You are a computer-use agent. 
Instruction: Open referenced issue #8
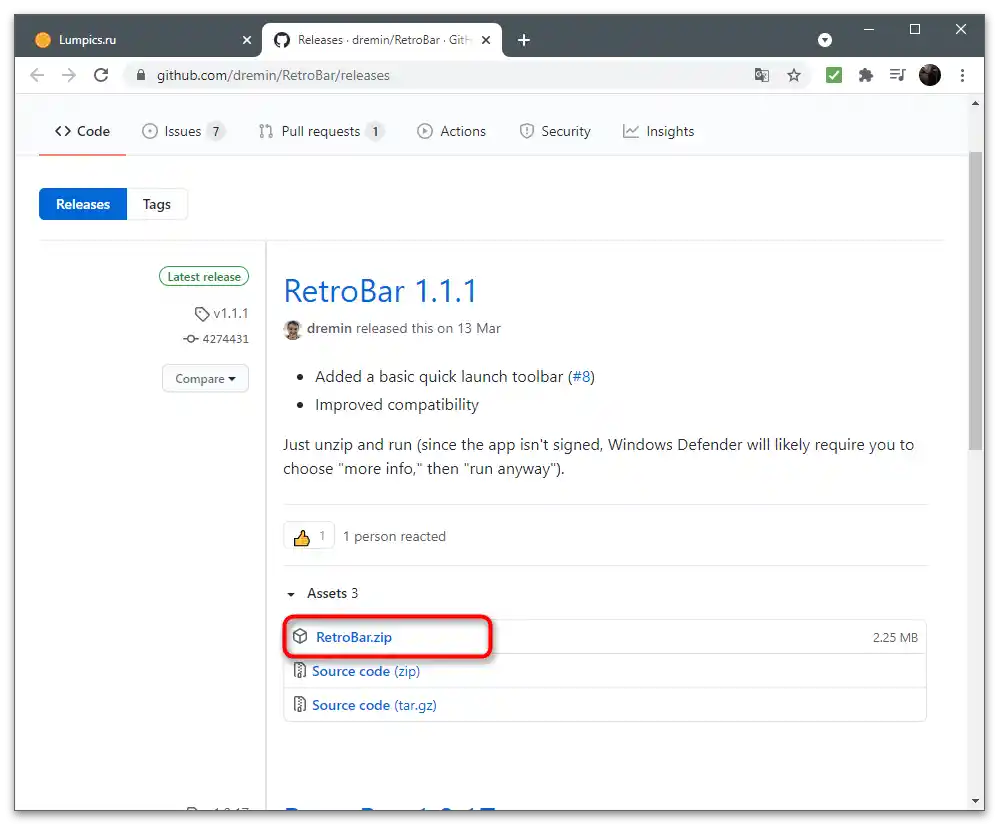point(581,377)
